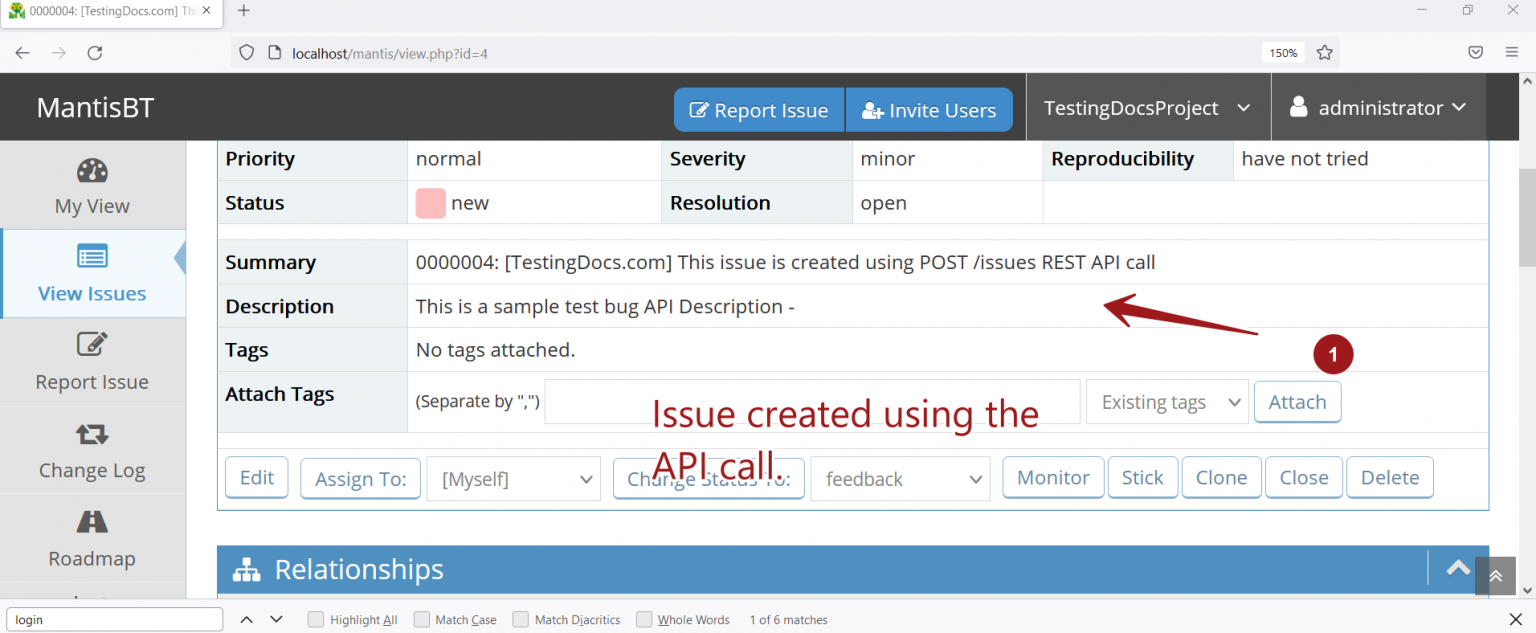Enable Match Case in the find bar
The width and height of the screenshot is (1536, 633).
tap(419, 619)
